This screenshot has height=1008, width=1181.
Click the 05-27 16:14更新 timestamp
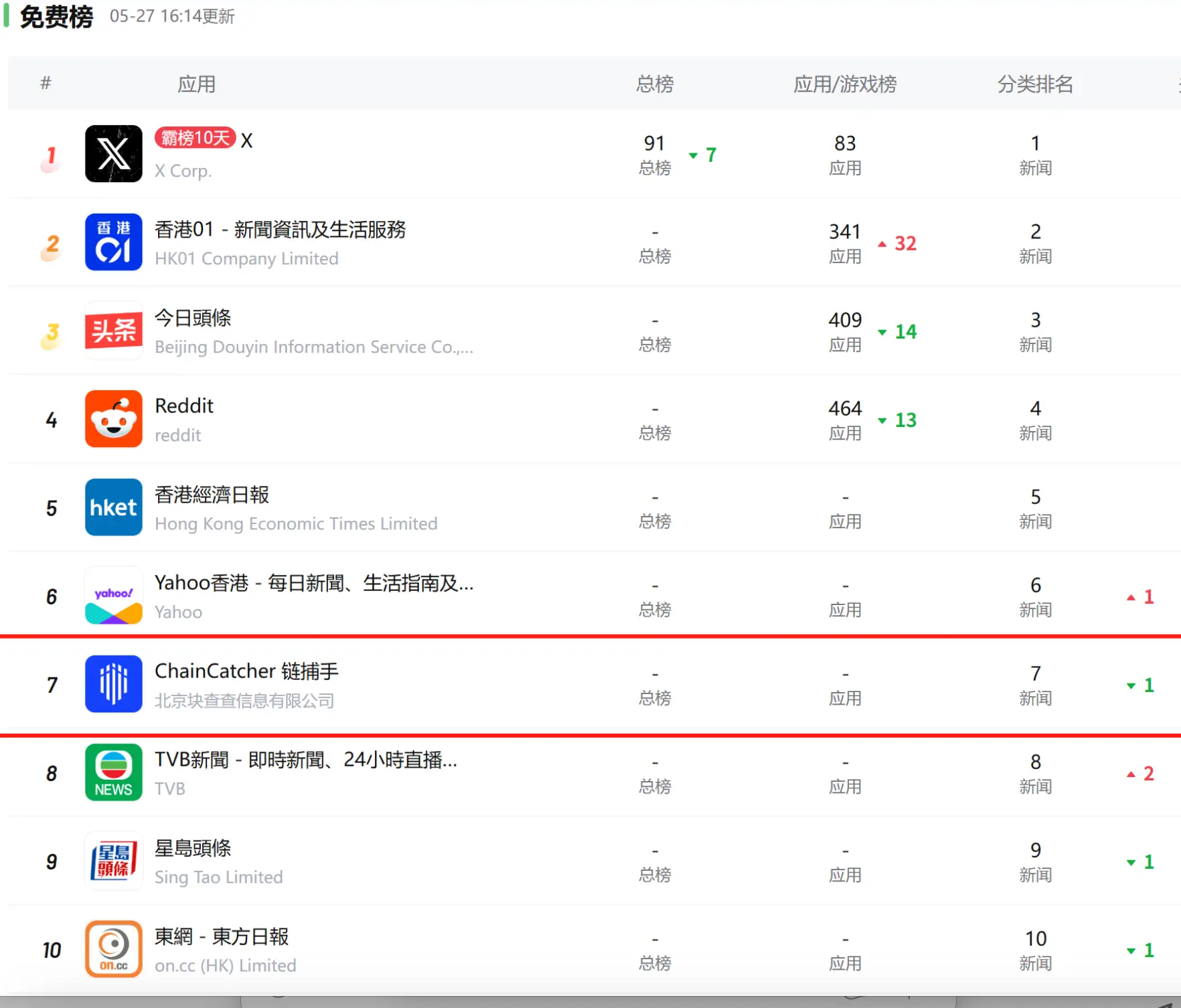click(x=171, y=17)
